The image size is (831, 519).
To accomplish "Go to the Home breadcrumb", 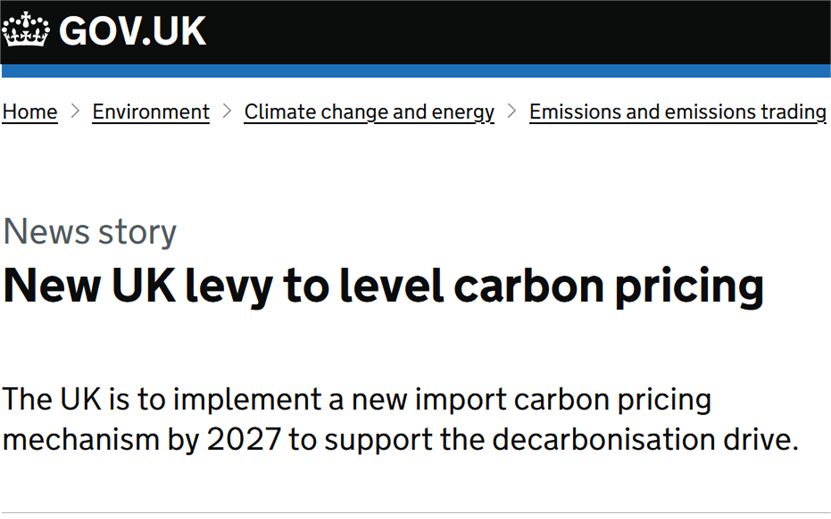I will pos(30,112).
